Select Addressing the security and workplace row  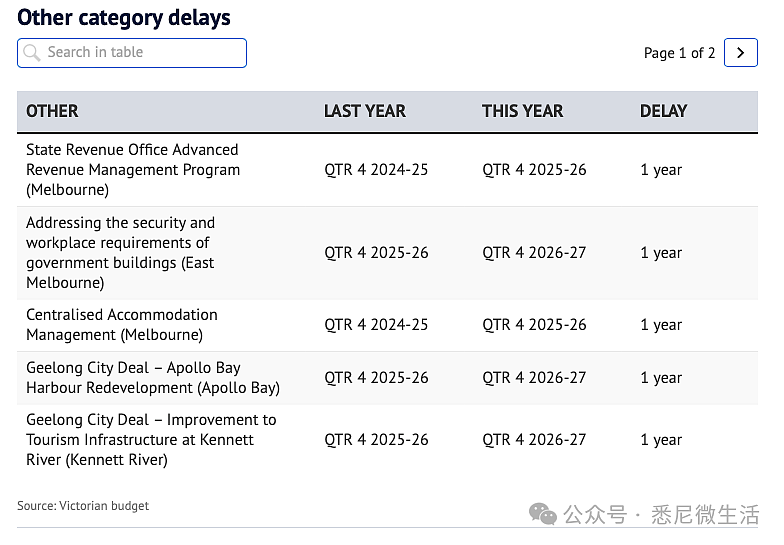388,253
